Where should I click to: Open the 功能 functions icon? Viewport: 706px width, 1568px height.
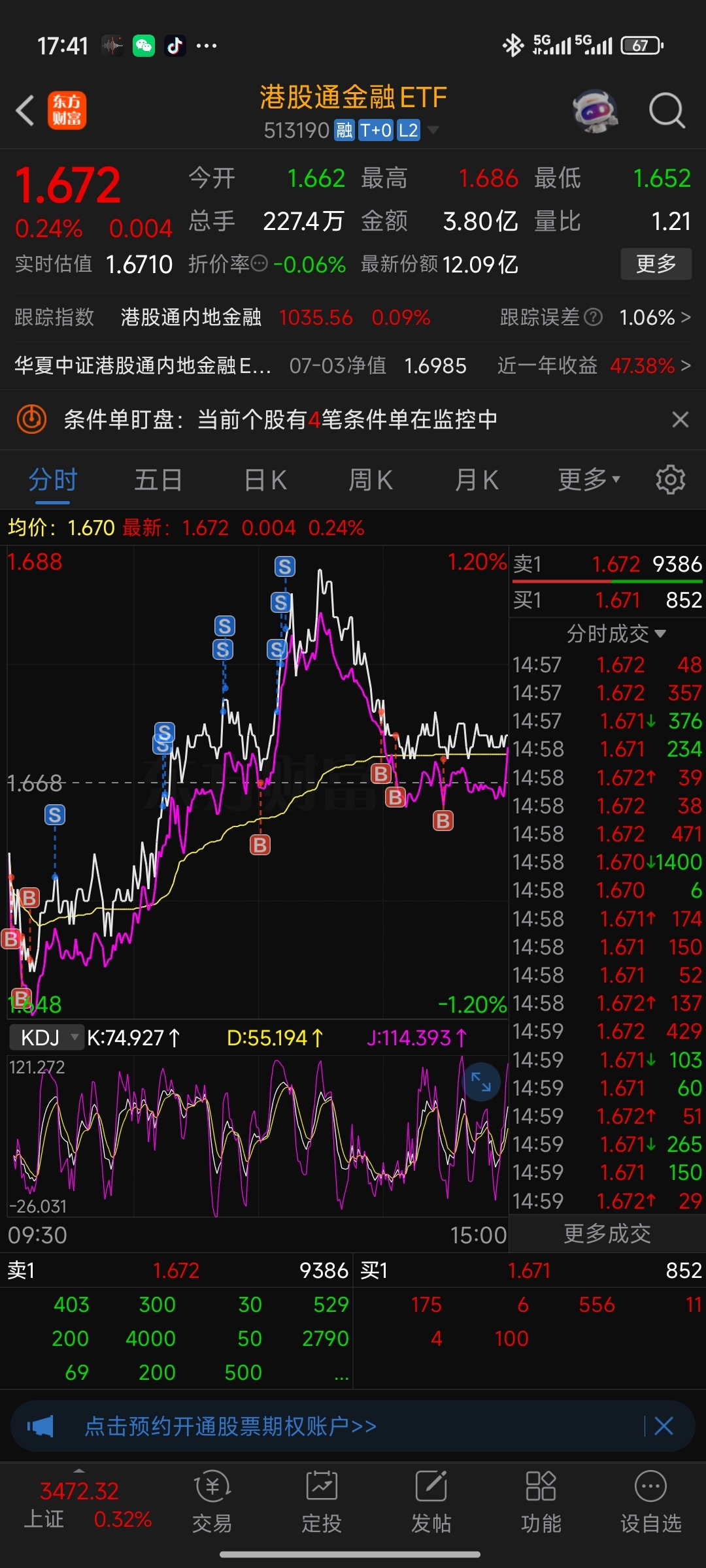tap(541, 1501)
